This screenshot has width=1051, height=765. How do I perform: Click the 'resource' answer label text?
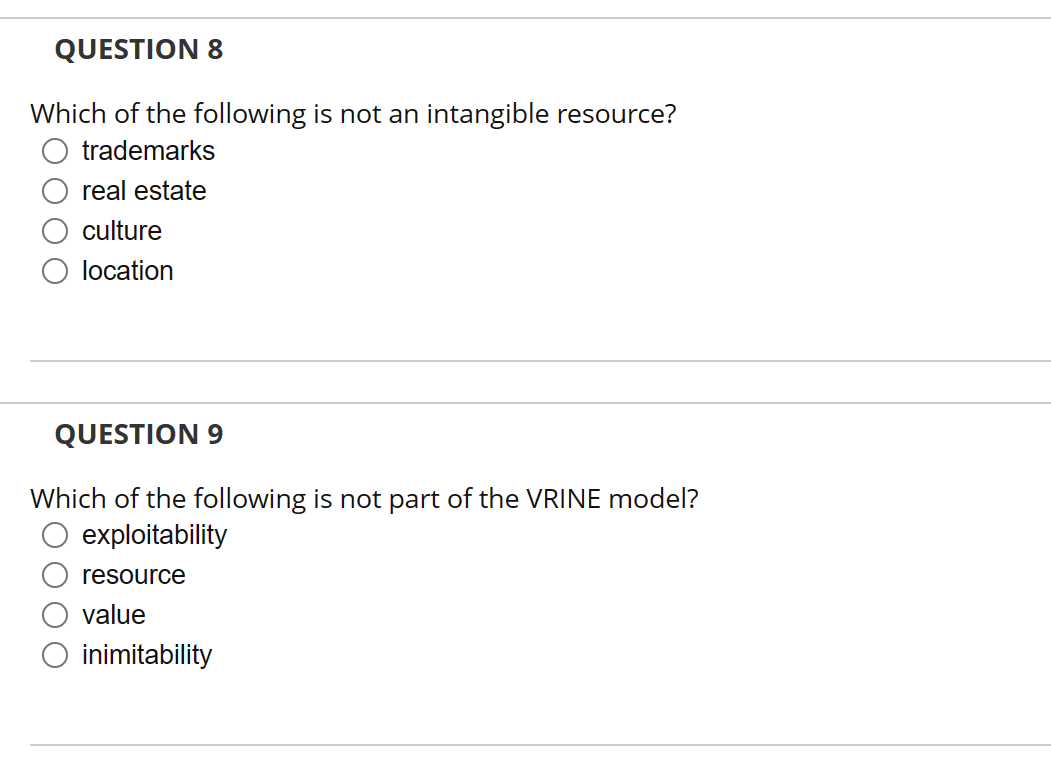pyautogui.click(x=133, y=575)
